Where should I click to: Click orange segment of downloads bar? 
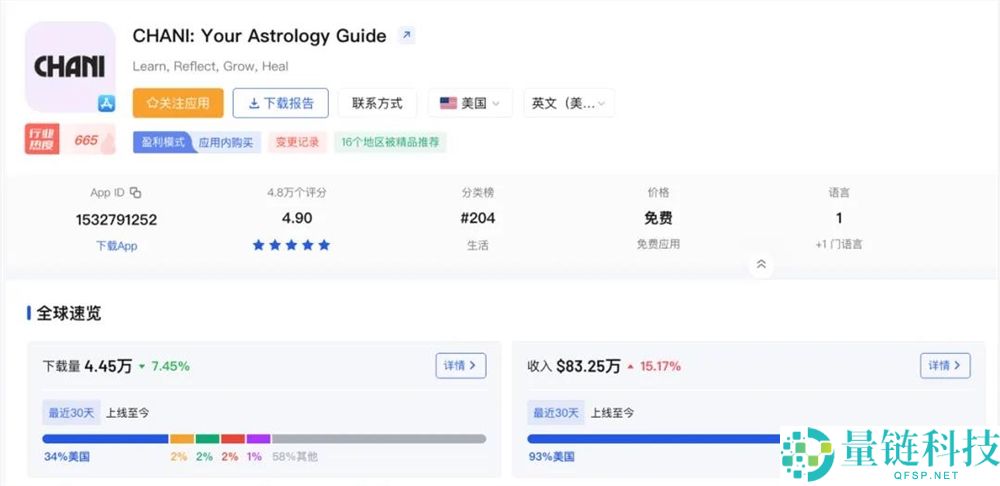(182, 439)
